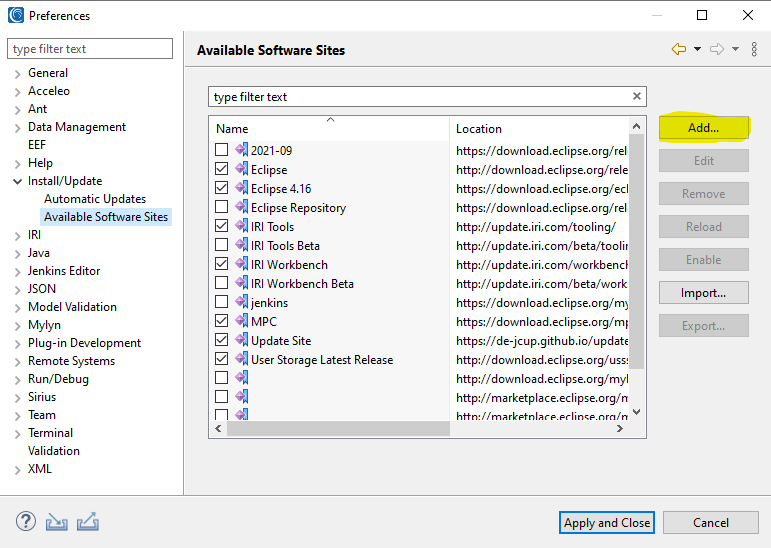Image resolution: width=771 pixels, height=548 pixels.
Task: Click the Help question mark icon
Action: [26, 521]
